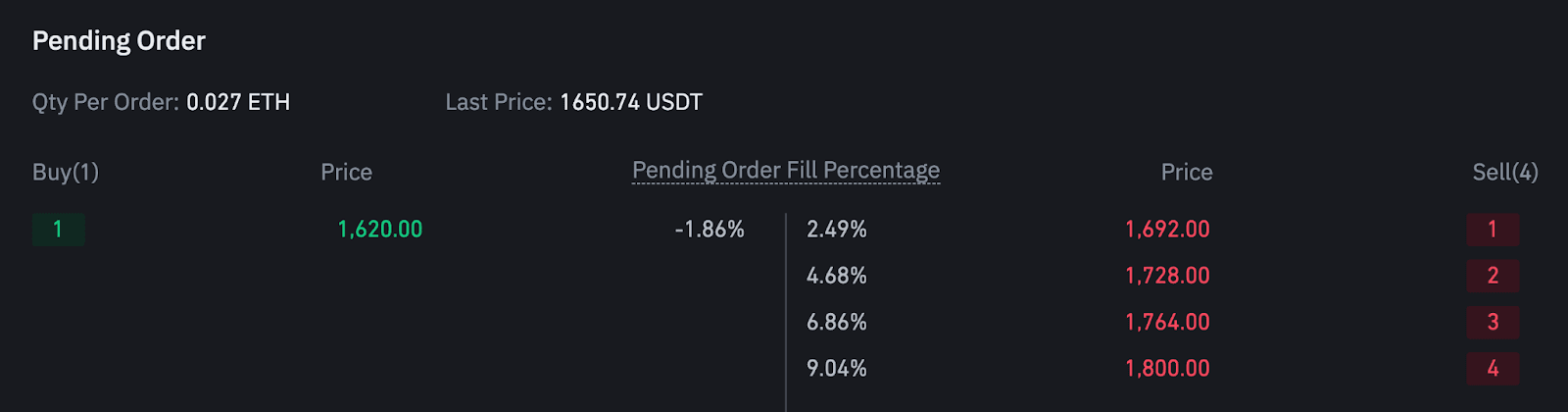Click the 9.04% sell fill percentage
The width and height of the screenshot is (1568, 412).
coord(837,369)
